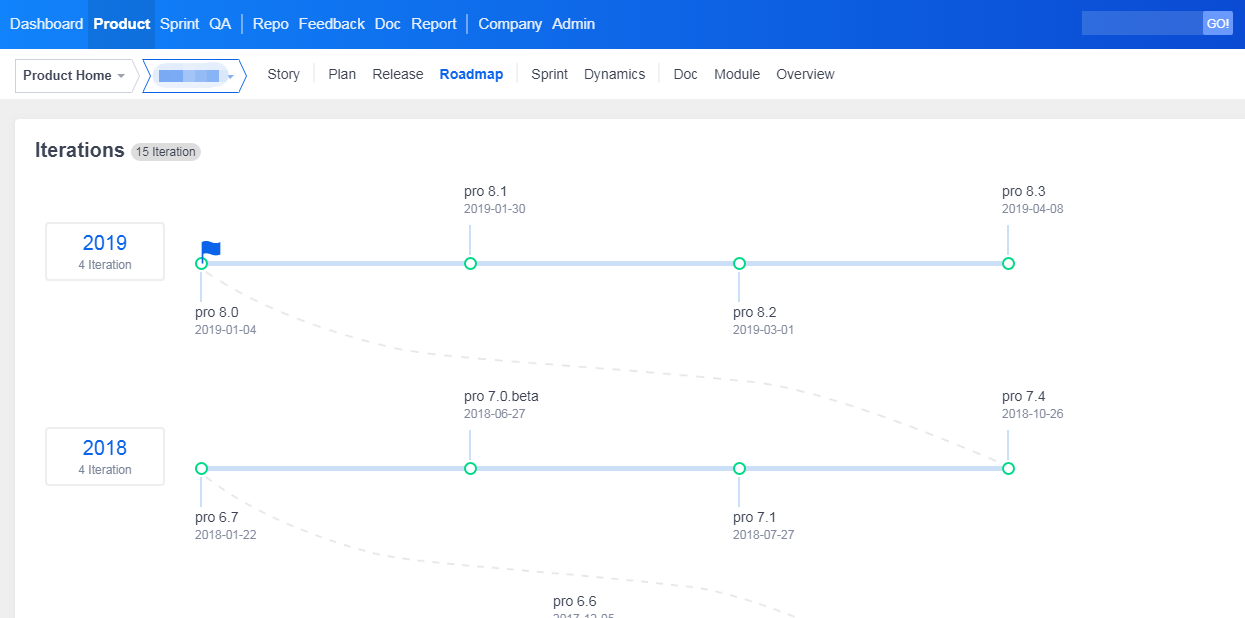Click the pro 8.2 timeline node circle
1245x618 pixels.
(739, 264)
